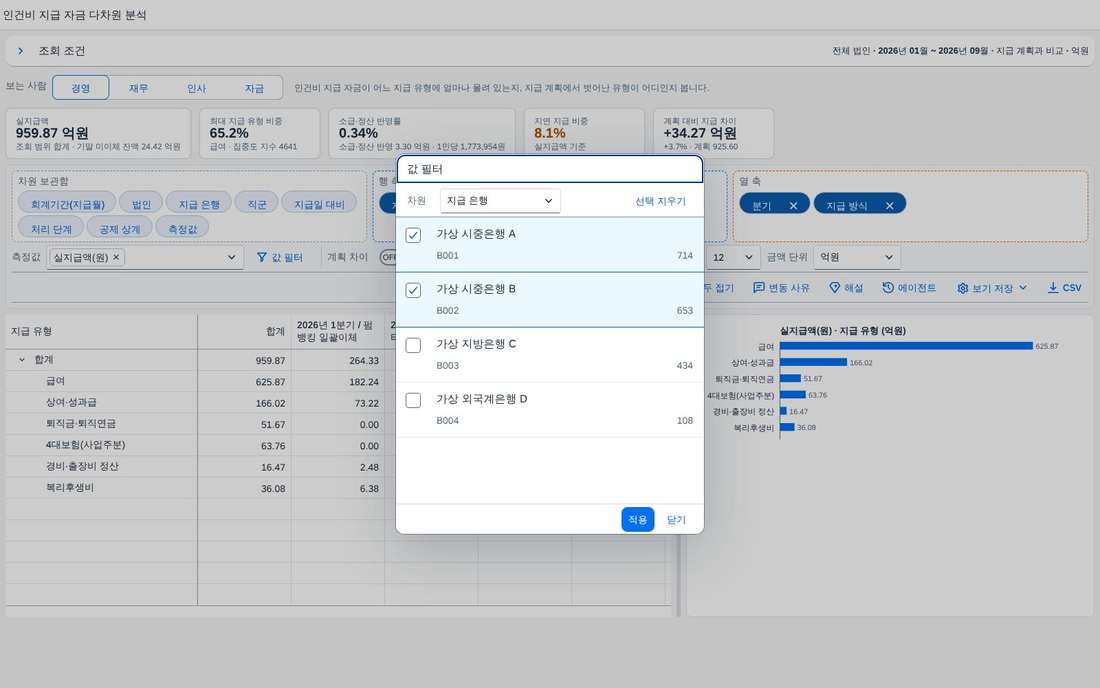The image size is (1100, 688).
Task: Select the 처리 단계 dimension chip
Action: point(51,229)
